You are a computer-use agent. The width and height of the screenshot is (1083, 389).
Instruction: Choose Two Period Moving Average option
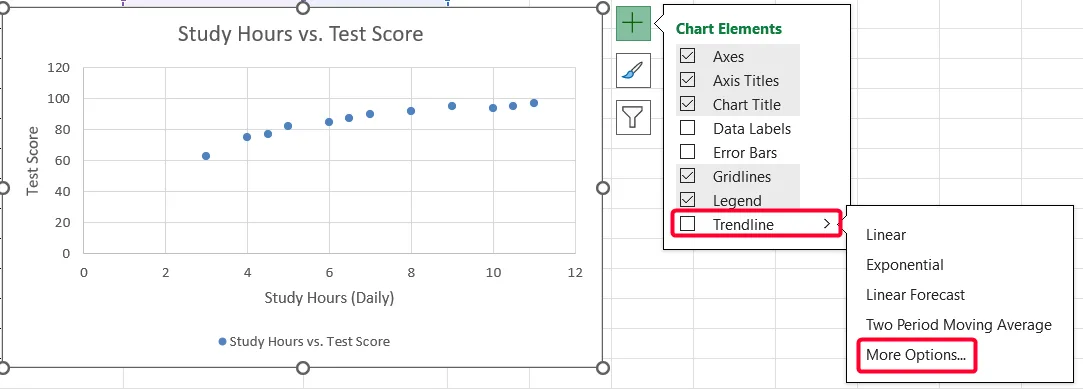pyautogui.click(x=959, y=325)
